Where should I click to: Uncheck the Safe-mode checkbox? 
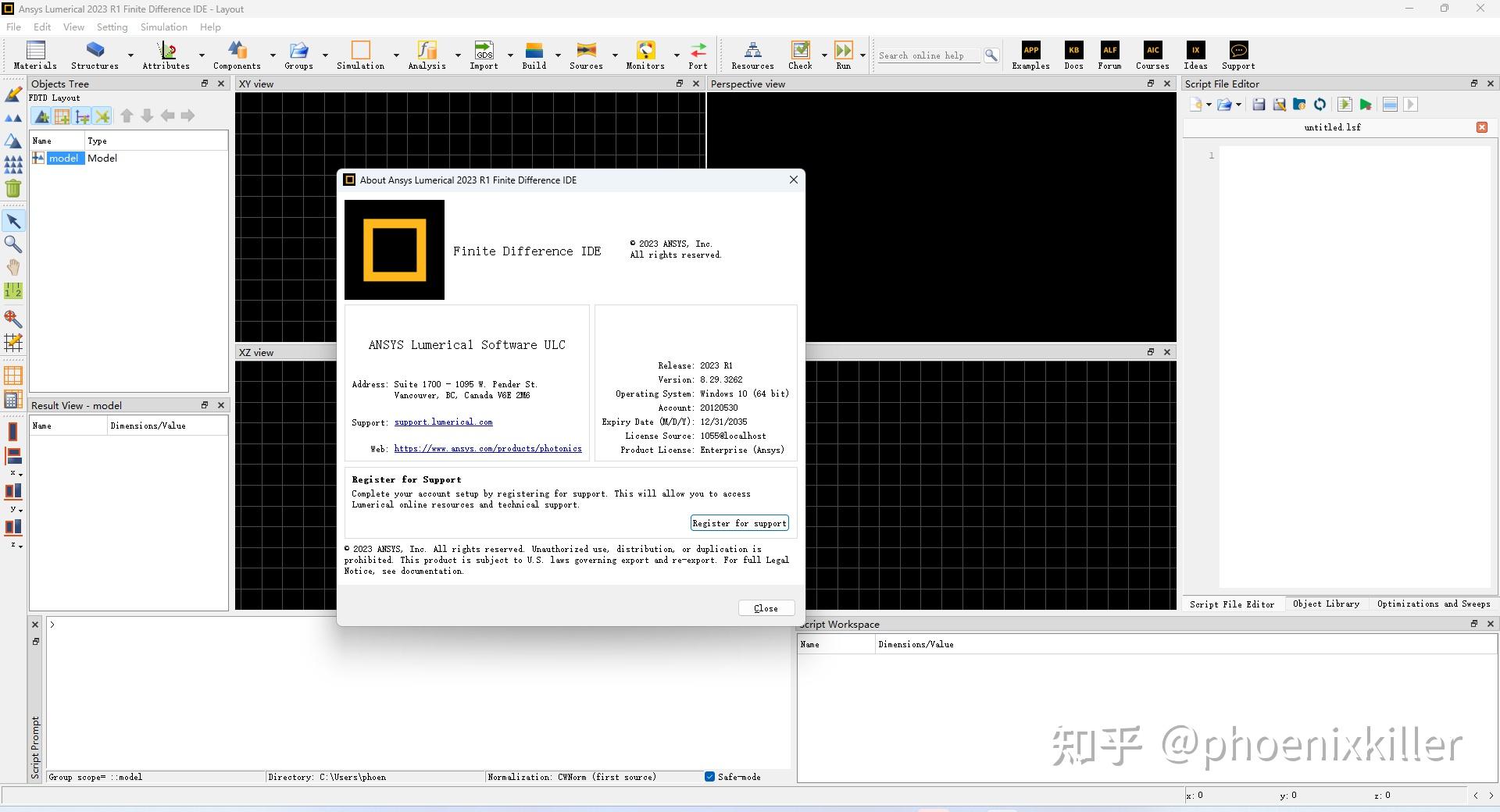coord(710,777)
